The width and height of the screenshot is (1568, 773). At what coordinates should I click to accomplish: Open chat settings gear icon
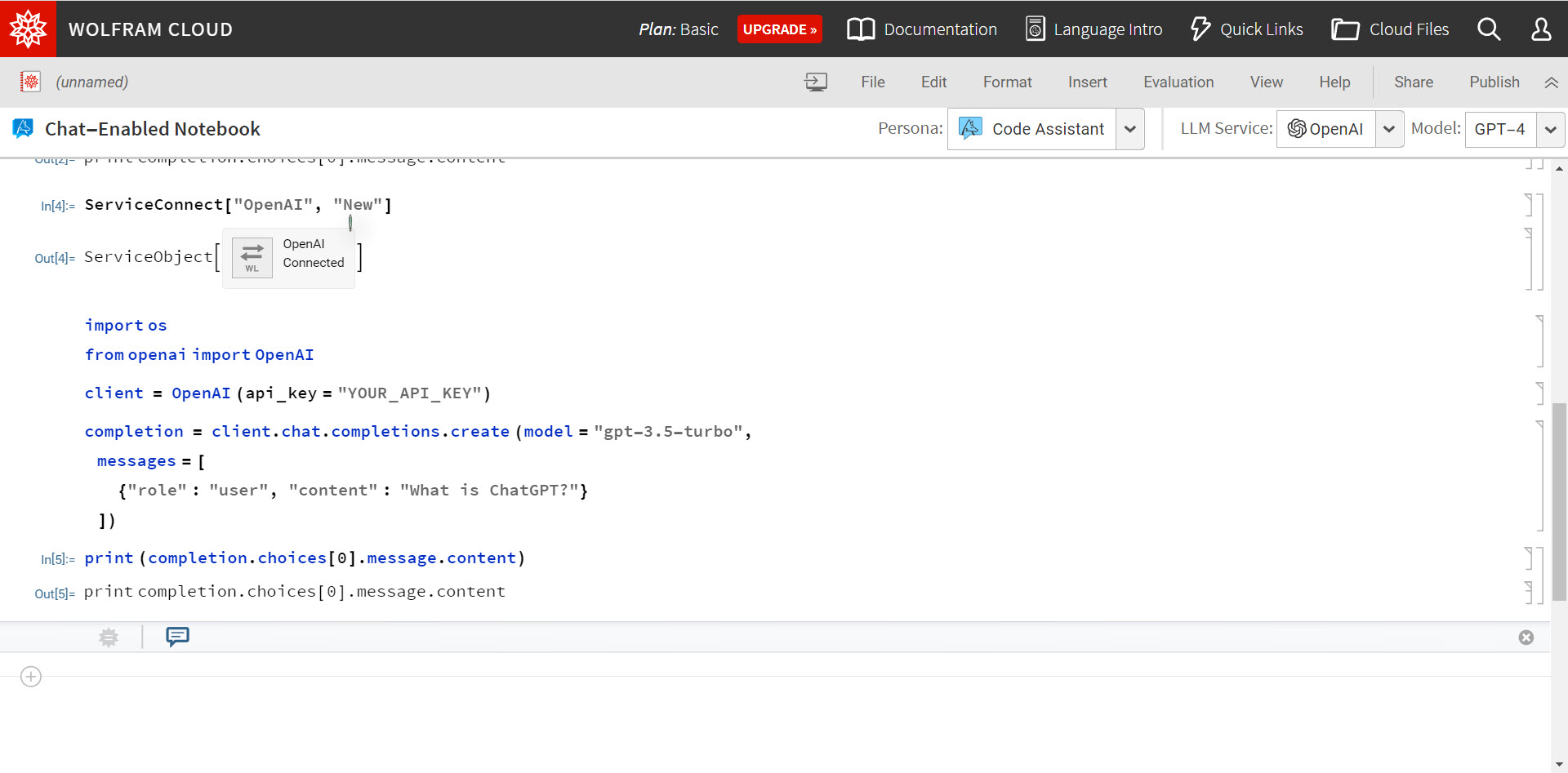click(109, 638)
